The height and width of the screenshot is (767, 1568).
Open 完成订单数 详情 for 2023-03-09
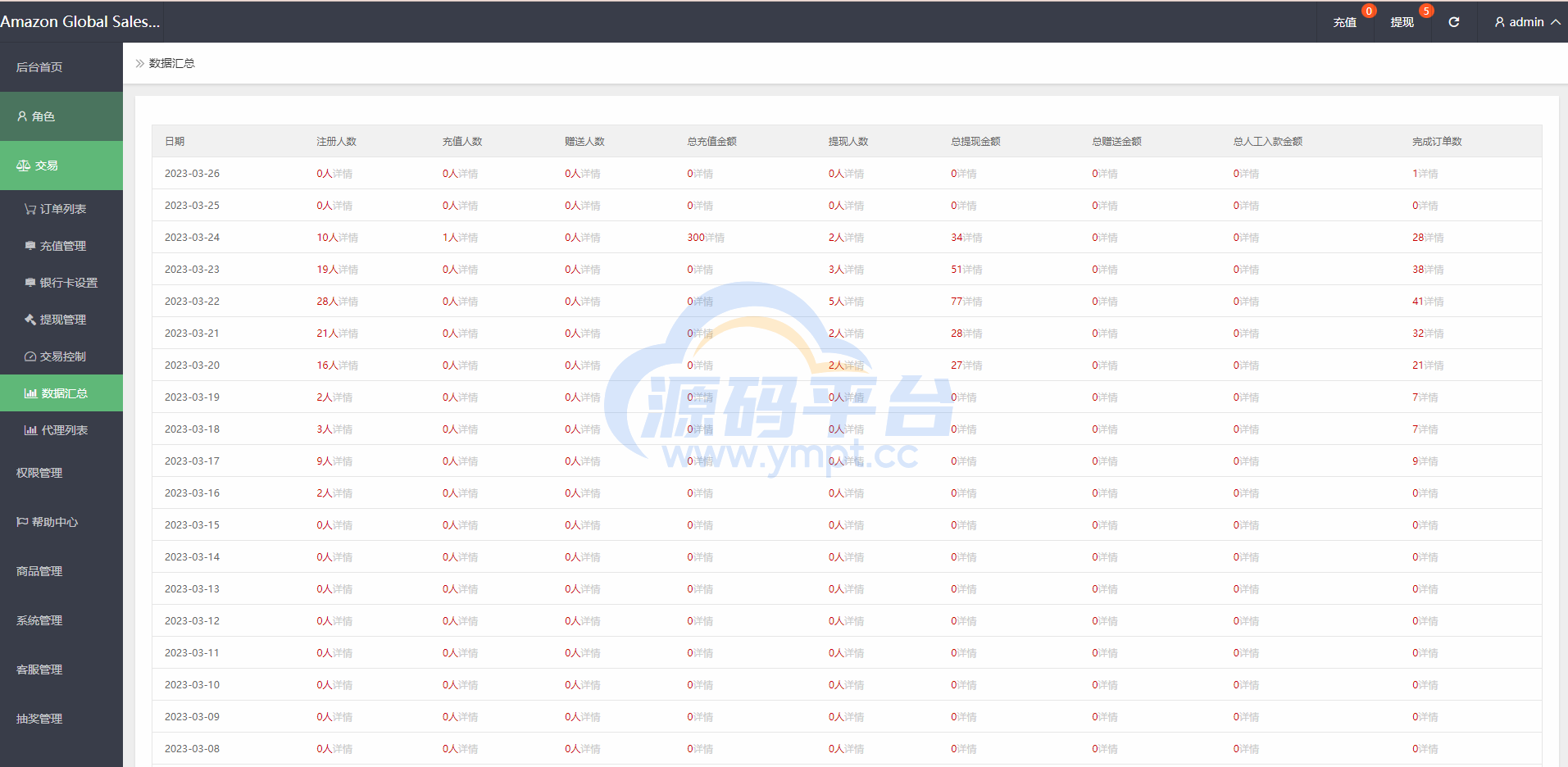point(1428,717)
